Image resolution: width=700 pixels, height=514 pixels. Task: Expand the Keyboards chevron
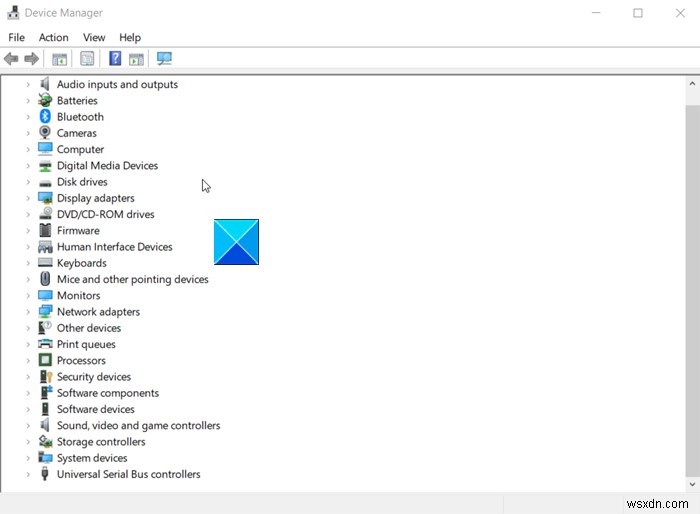[x=28, y=263]
